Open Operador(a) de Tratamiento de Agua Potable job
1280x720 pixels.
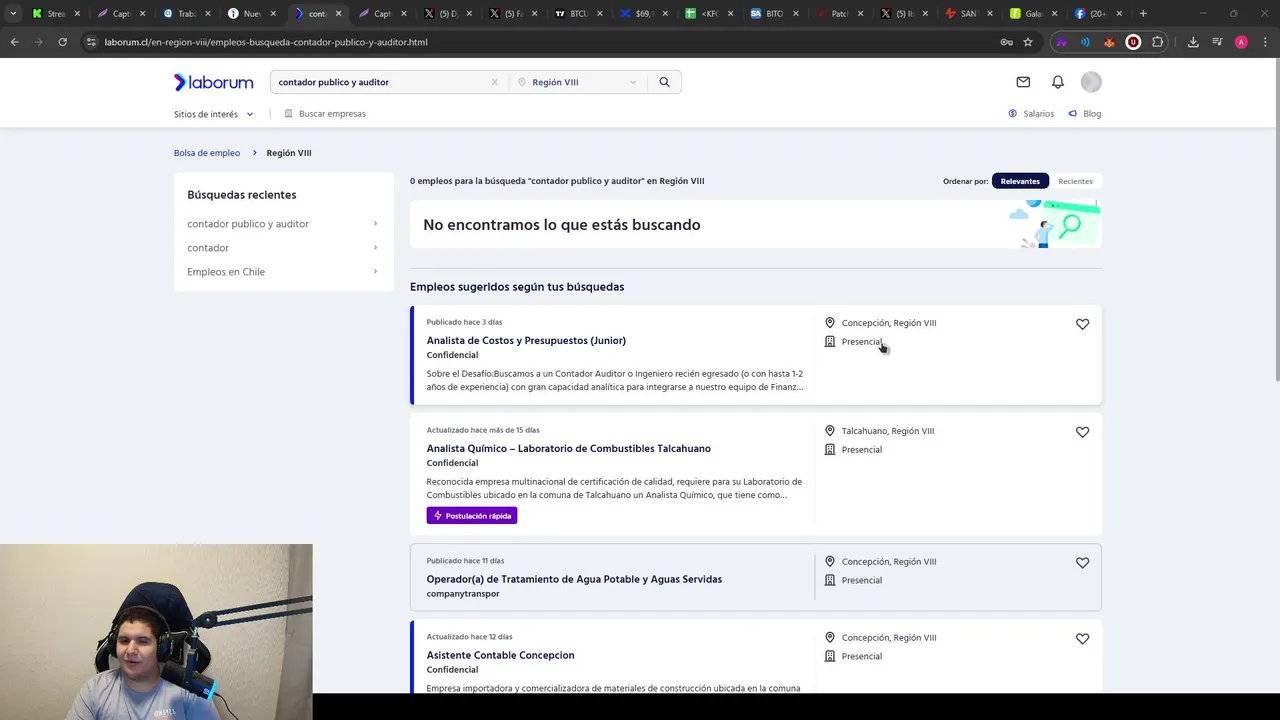[574, 579]
